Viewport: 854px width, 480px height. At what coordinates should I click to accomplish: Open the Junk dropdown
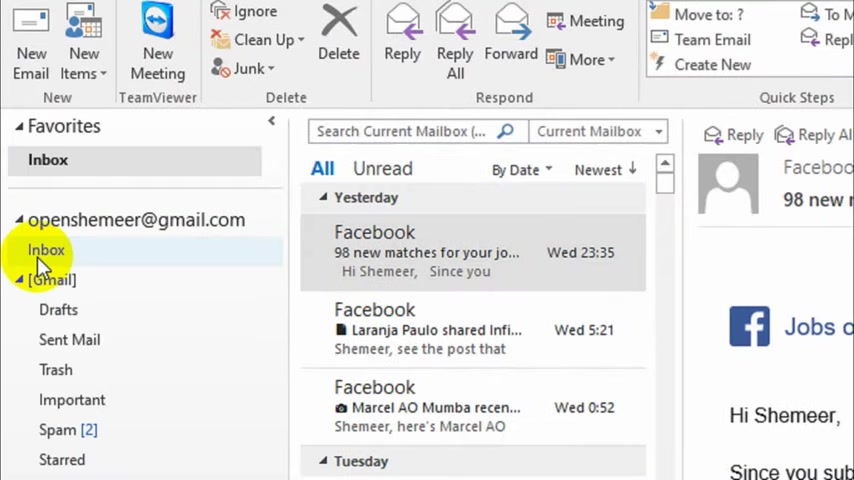point(243,69)
